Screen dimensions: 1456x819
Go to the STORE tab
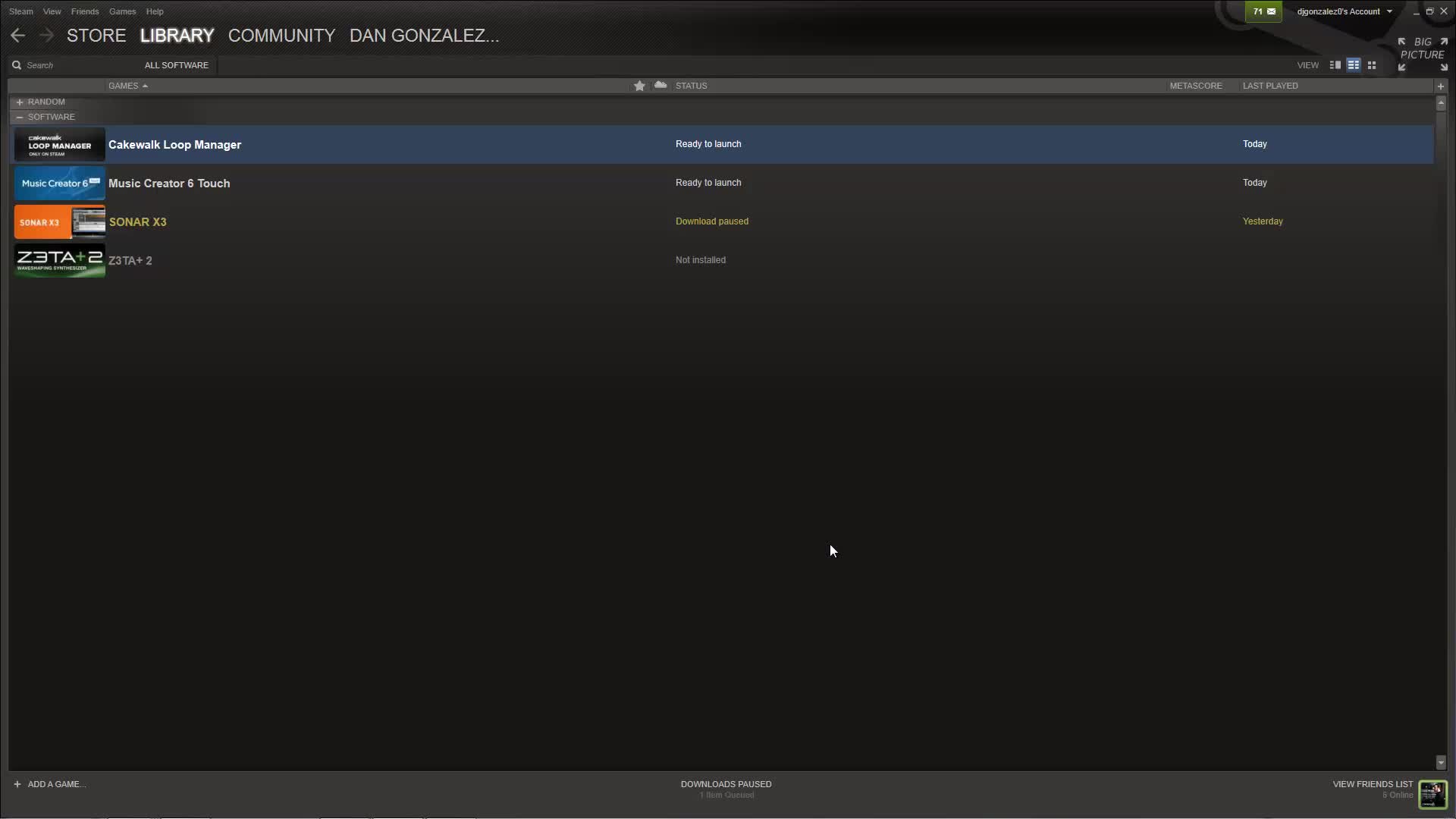click(96, 36)
